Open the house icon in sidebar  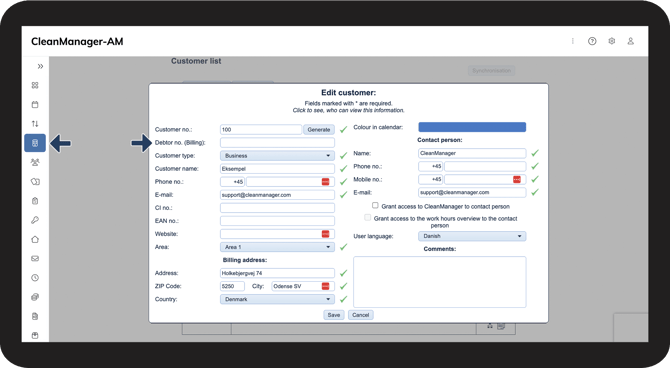35,239
